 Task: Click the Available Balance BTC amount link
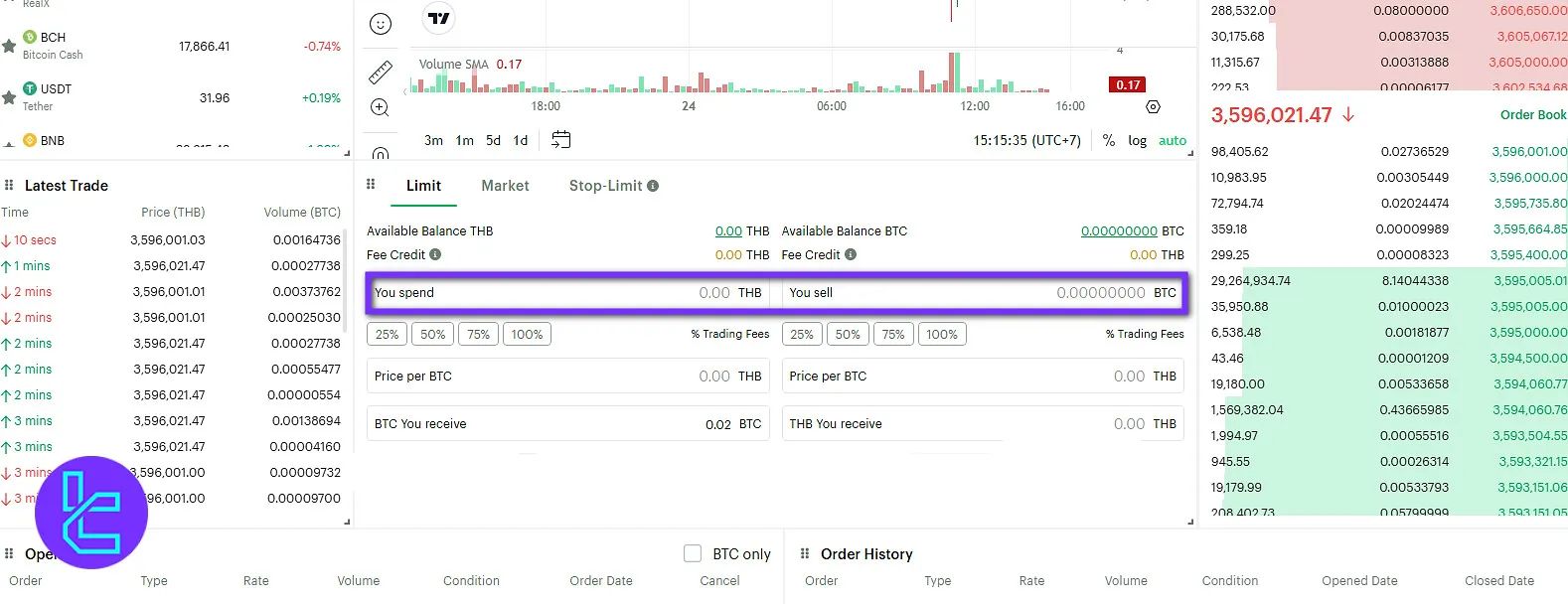coord(1119,231)
